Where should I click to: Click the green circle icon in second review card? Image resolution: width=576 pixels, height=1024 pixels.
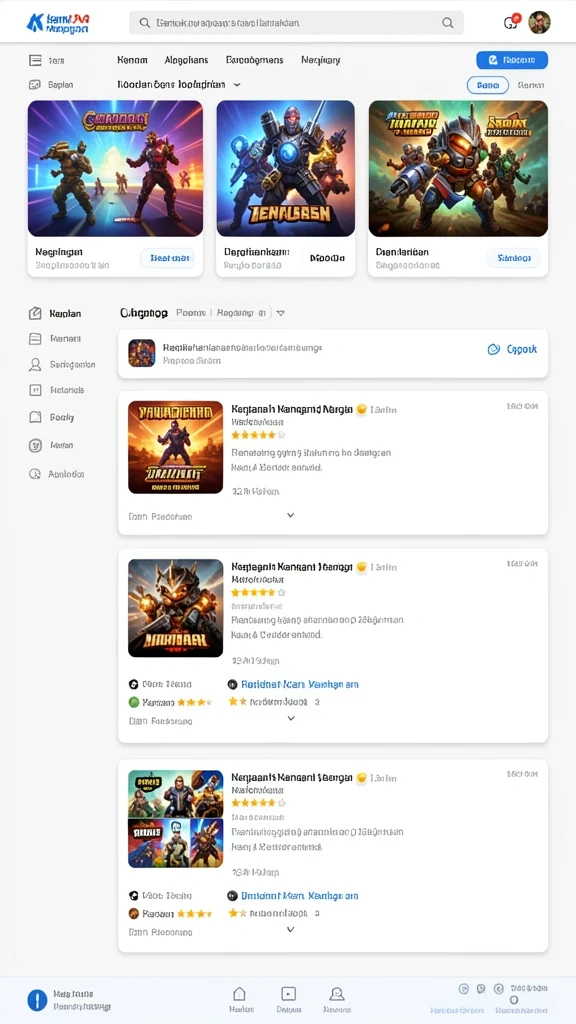pos(134,703)
